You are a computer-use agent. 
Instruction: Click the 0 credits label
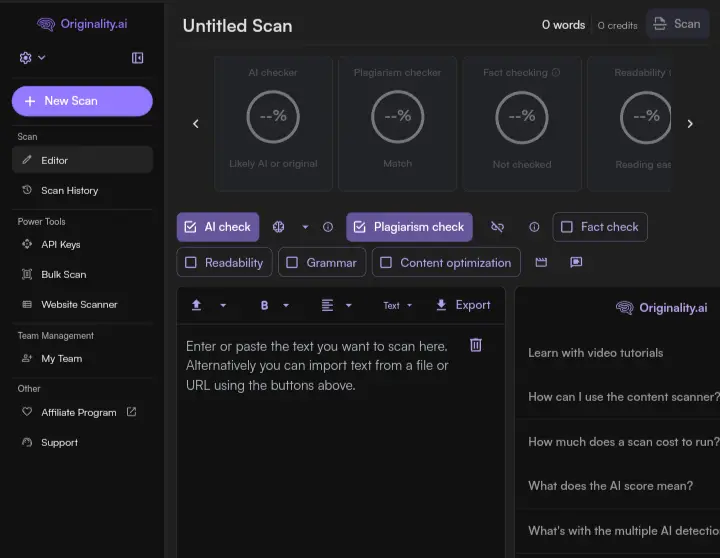[x=618, y=26]
